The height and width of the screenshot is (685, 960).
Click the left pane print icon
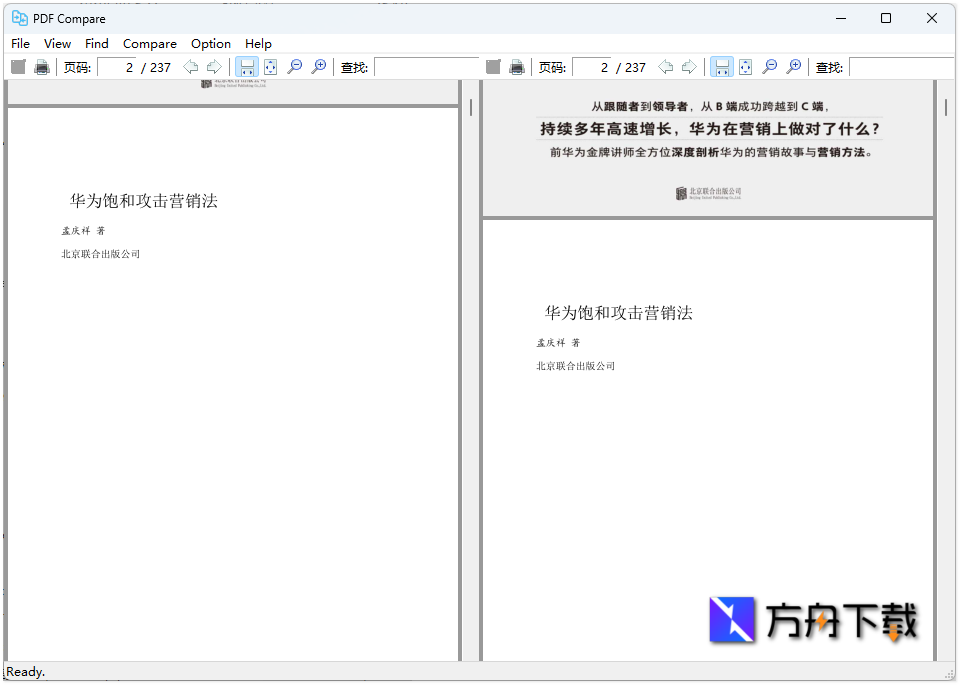pos(42,67)
